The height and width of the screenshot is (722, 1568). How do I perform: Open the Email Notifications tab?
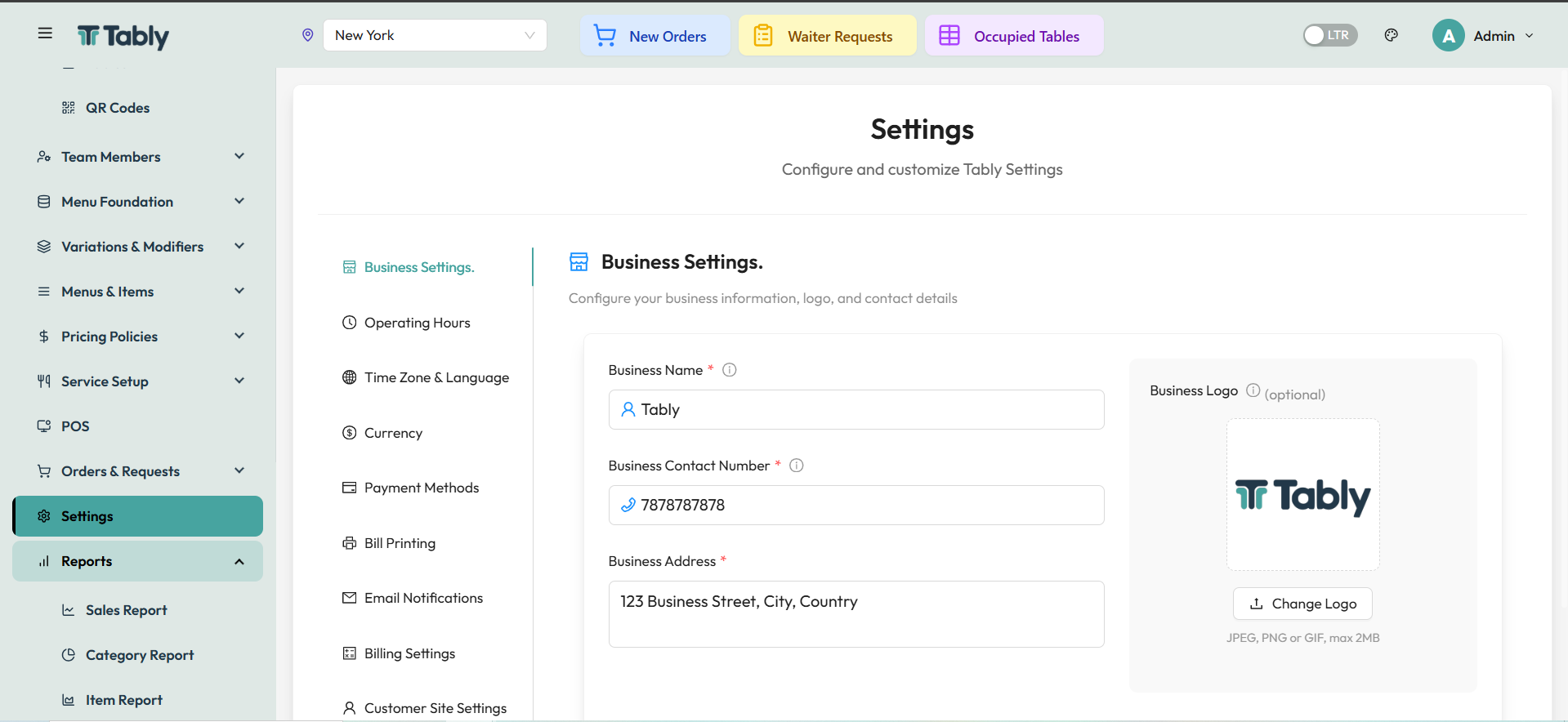[x=427, y=598]
